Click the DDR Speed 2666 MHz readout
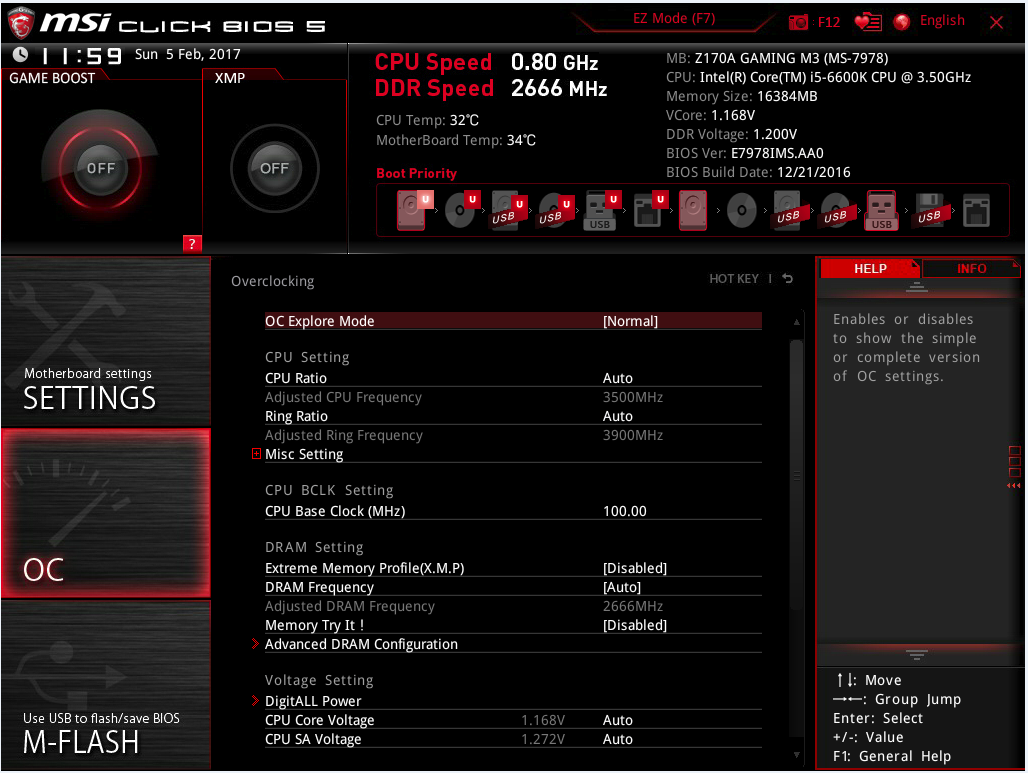The height and width of the screenshot is (773, 1028). pyautogui.click(x=491, y=89)
